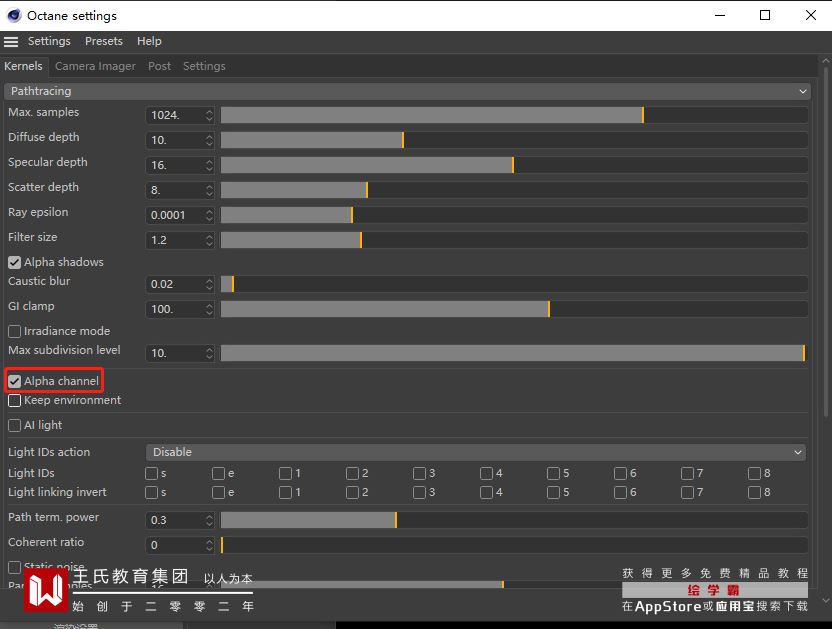Check Light IDs checkbox s
The image size is (832, 629).
[151, 473]
